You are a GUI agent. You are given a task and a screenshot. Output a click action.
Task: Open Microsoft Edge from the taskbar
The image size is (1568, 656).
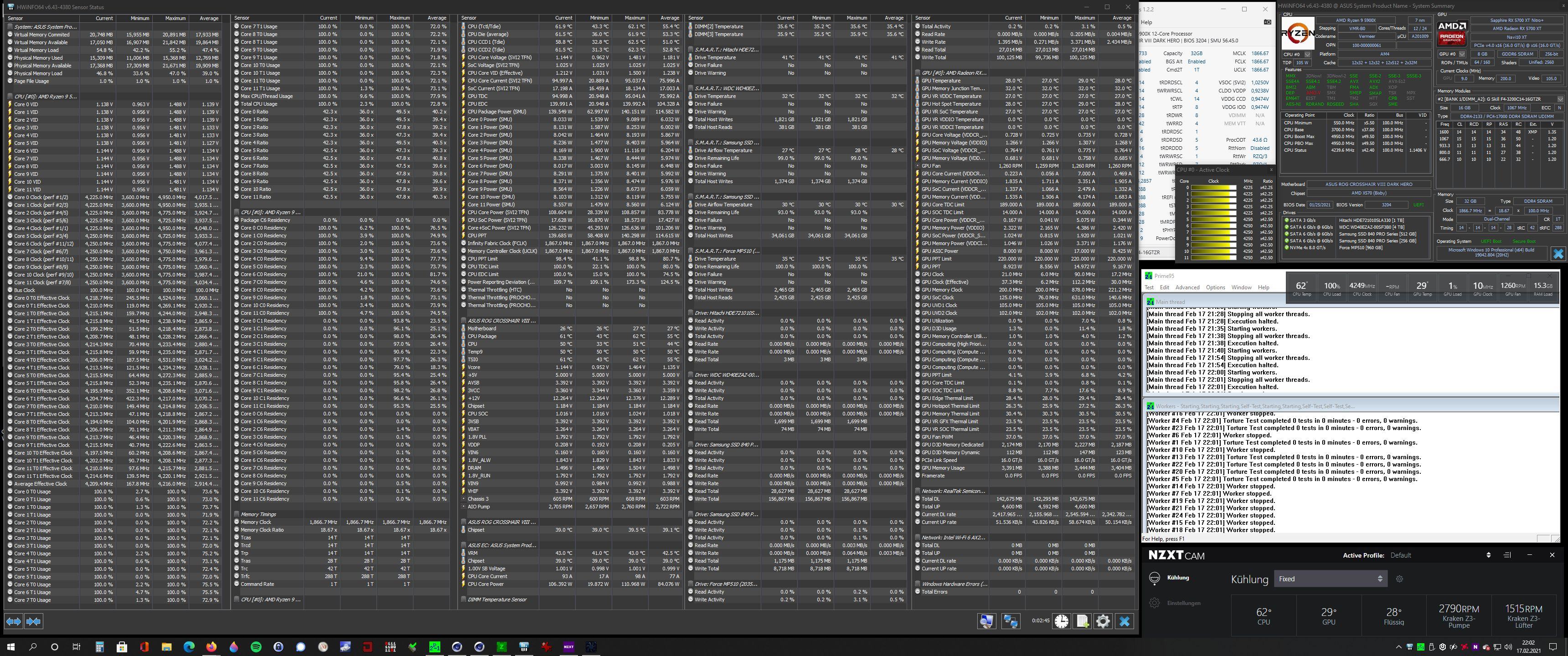[x=189, y=646]
